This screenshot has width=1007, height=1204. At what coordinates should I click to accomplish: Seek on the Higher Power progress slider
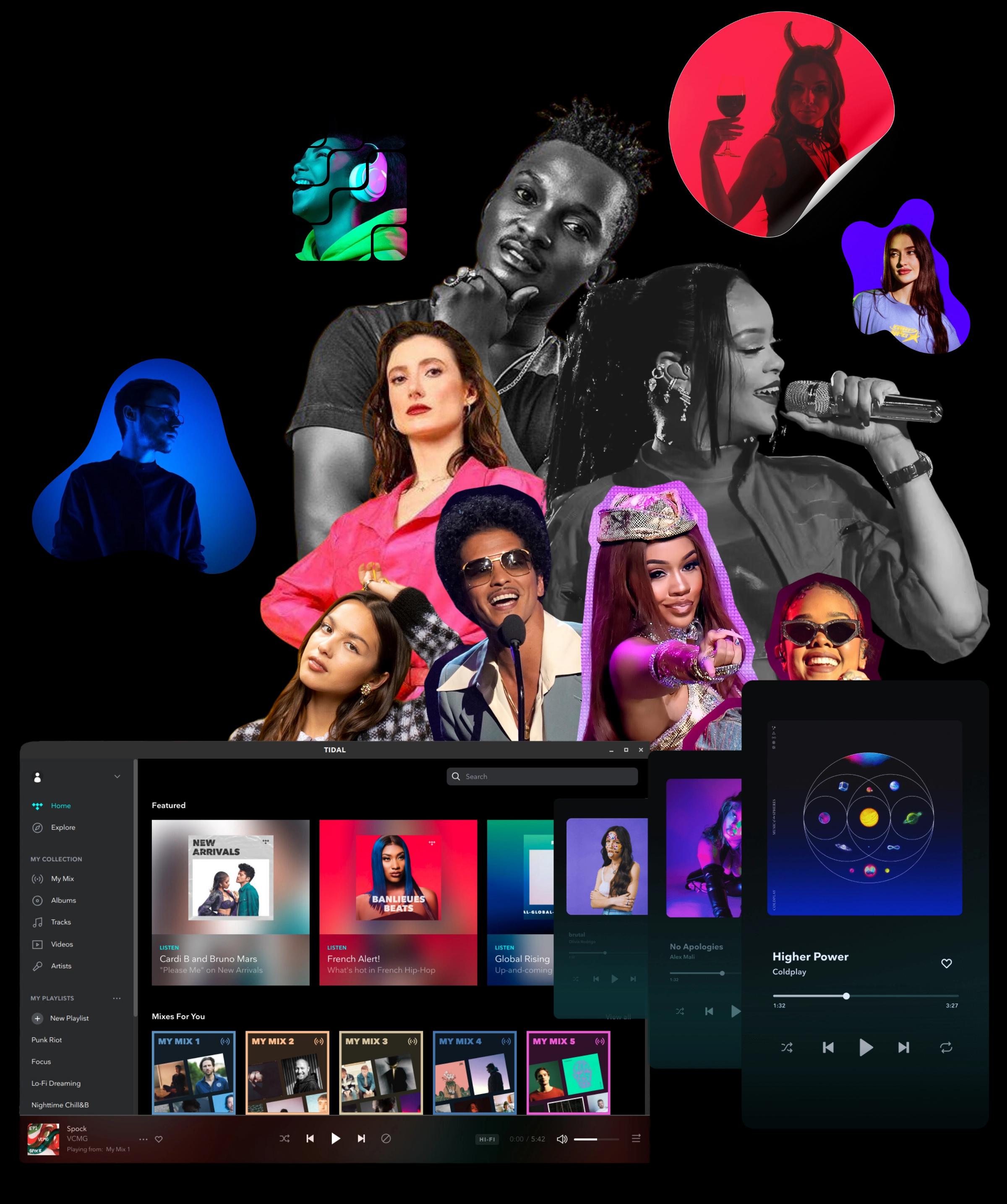(x=866, y=996)
